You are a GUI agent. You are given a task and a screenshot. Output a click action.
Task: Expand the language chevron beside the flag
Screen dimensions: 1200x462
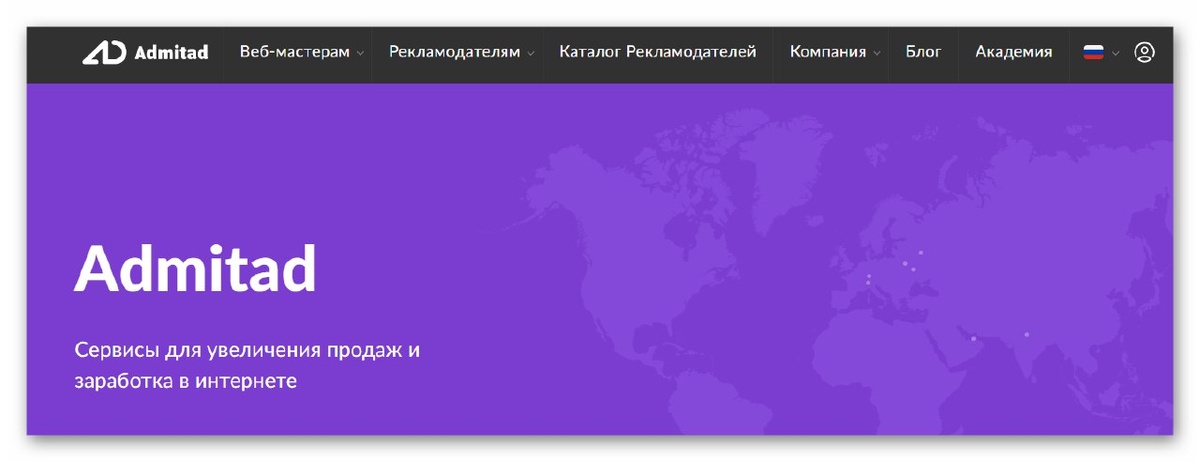click(1116, 53)
